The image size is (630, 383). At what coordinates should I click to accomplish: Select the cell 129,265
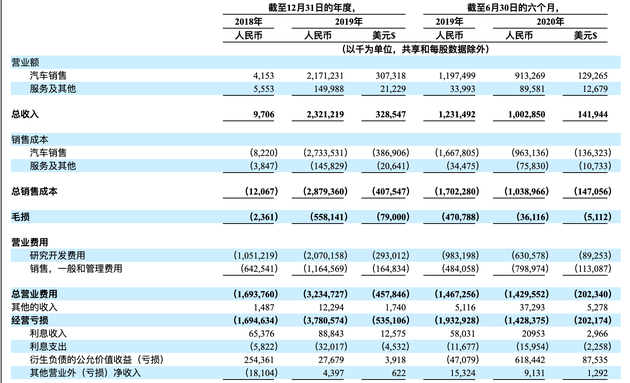[593, 76]
